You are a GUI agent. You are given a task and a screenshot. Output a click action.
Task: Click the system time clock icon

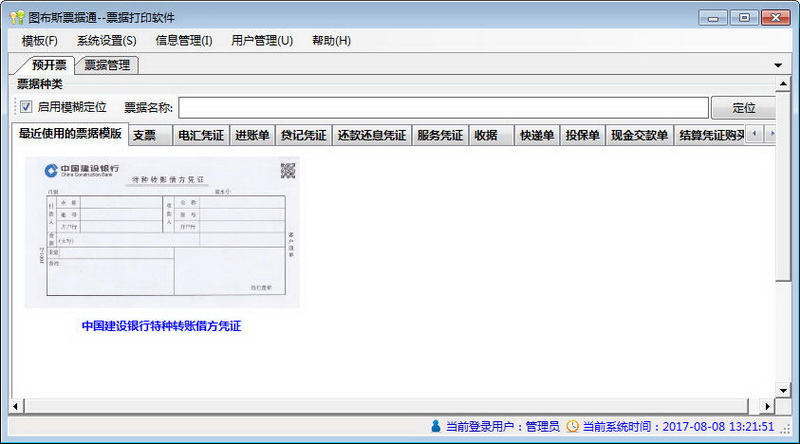tap(572, 426)
